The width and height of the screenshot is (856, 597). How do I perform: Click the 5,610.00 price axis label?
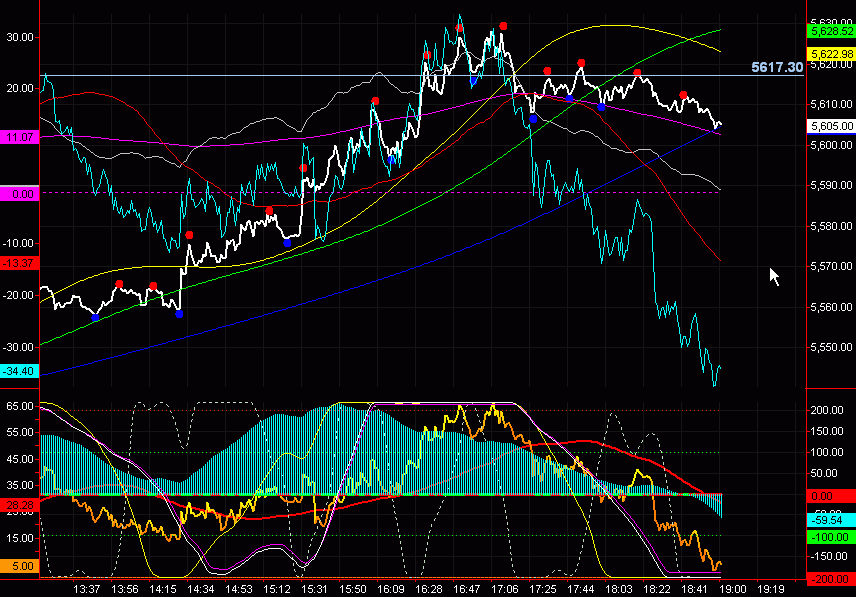[831, 104]
